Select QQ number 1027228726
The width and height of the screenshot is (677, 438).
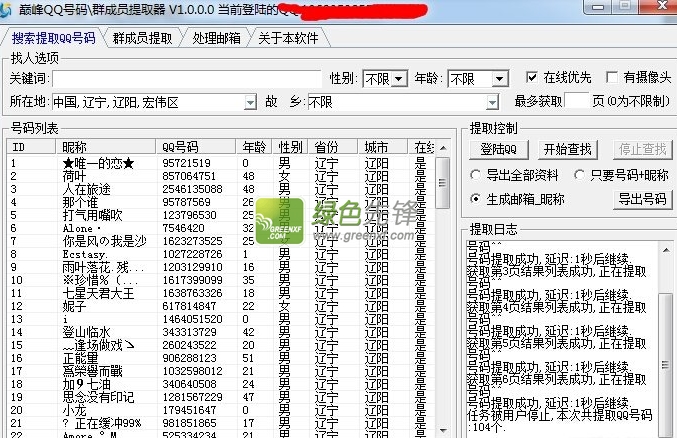point(192,254)
